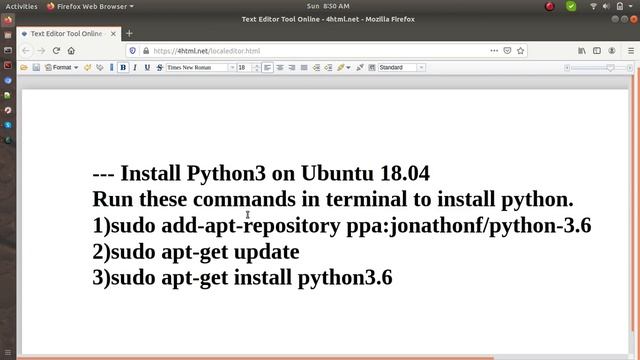The height and width of the screenshot is (360, 640).
Task: Click the highlighter color icon
Action: point(340,67)
